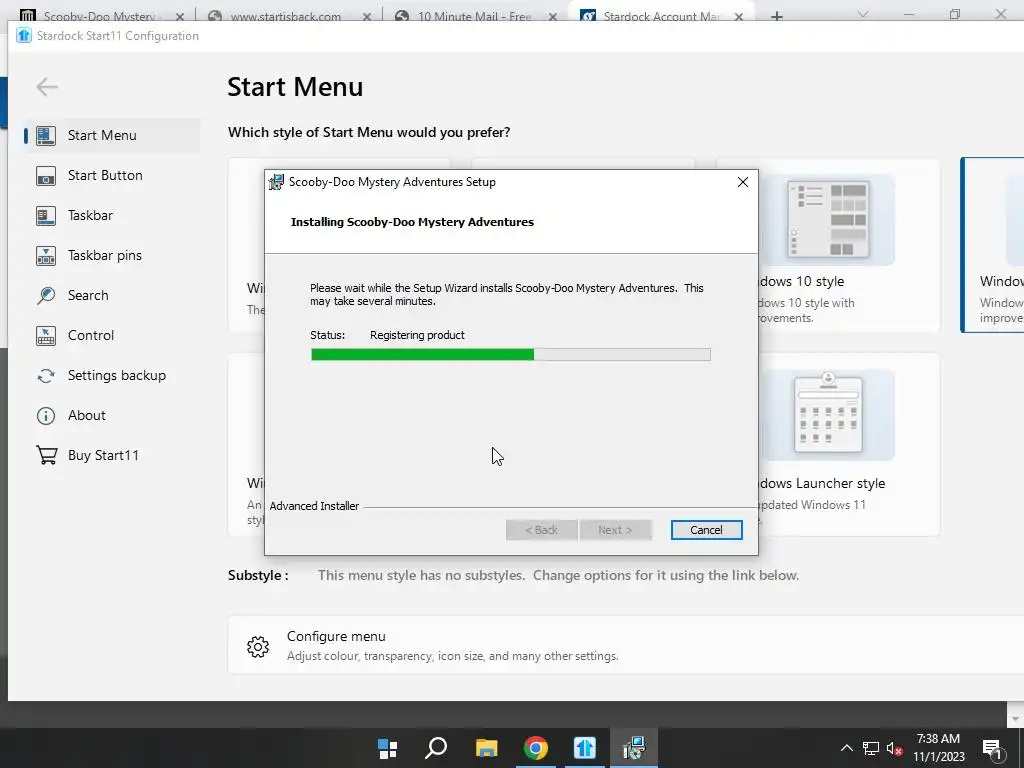The width and height of the screenshot is (1024, 768).
Task: Click the Start Menu sidebar icon
Action: coord(46,135)
